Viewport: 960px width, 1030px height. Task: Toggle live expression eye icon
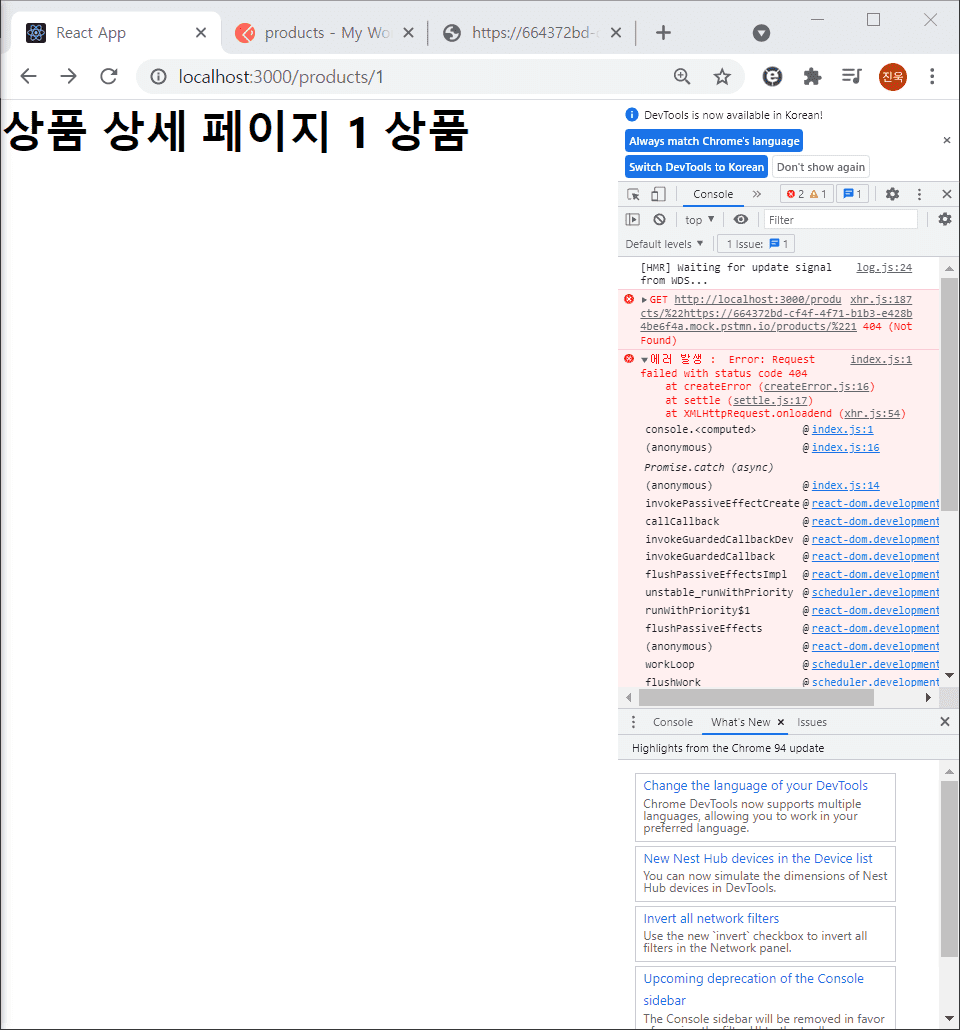click(741, 220)
